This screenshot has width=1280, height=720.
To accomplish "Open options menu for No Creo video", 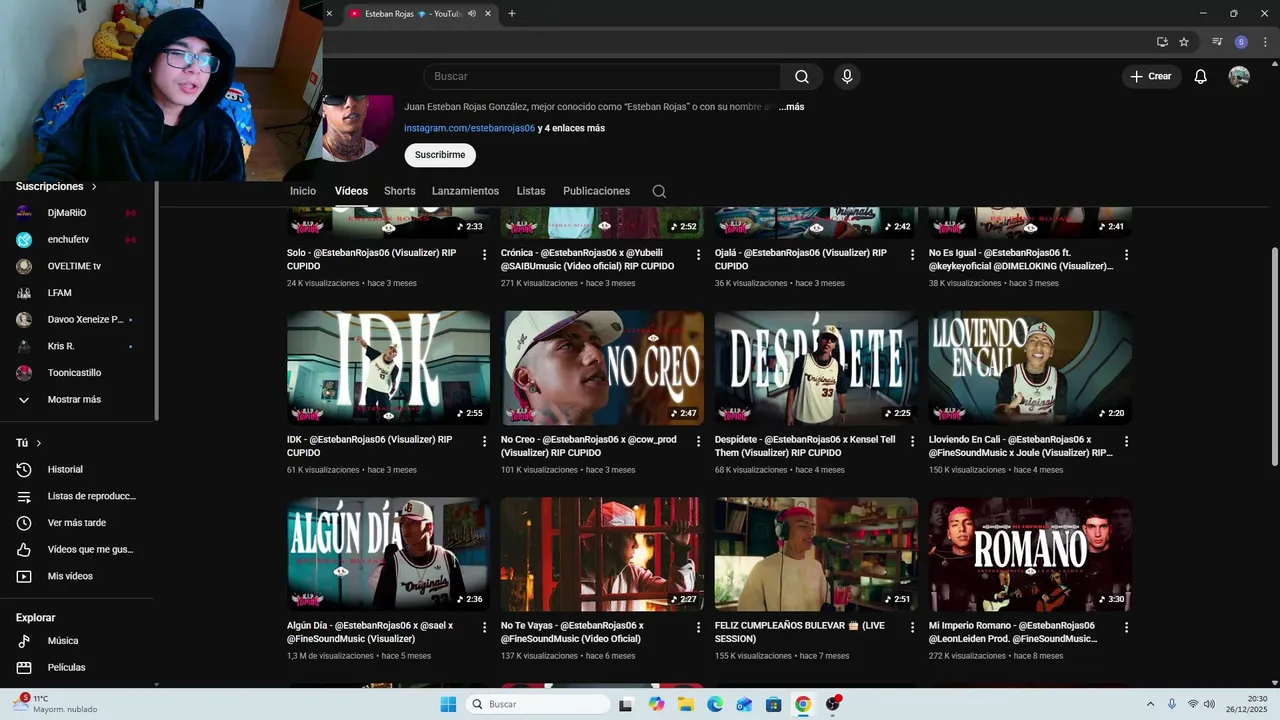I will 699,441.
